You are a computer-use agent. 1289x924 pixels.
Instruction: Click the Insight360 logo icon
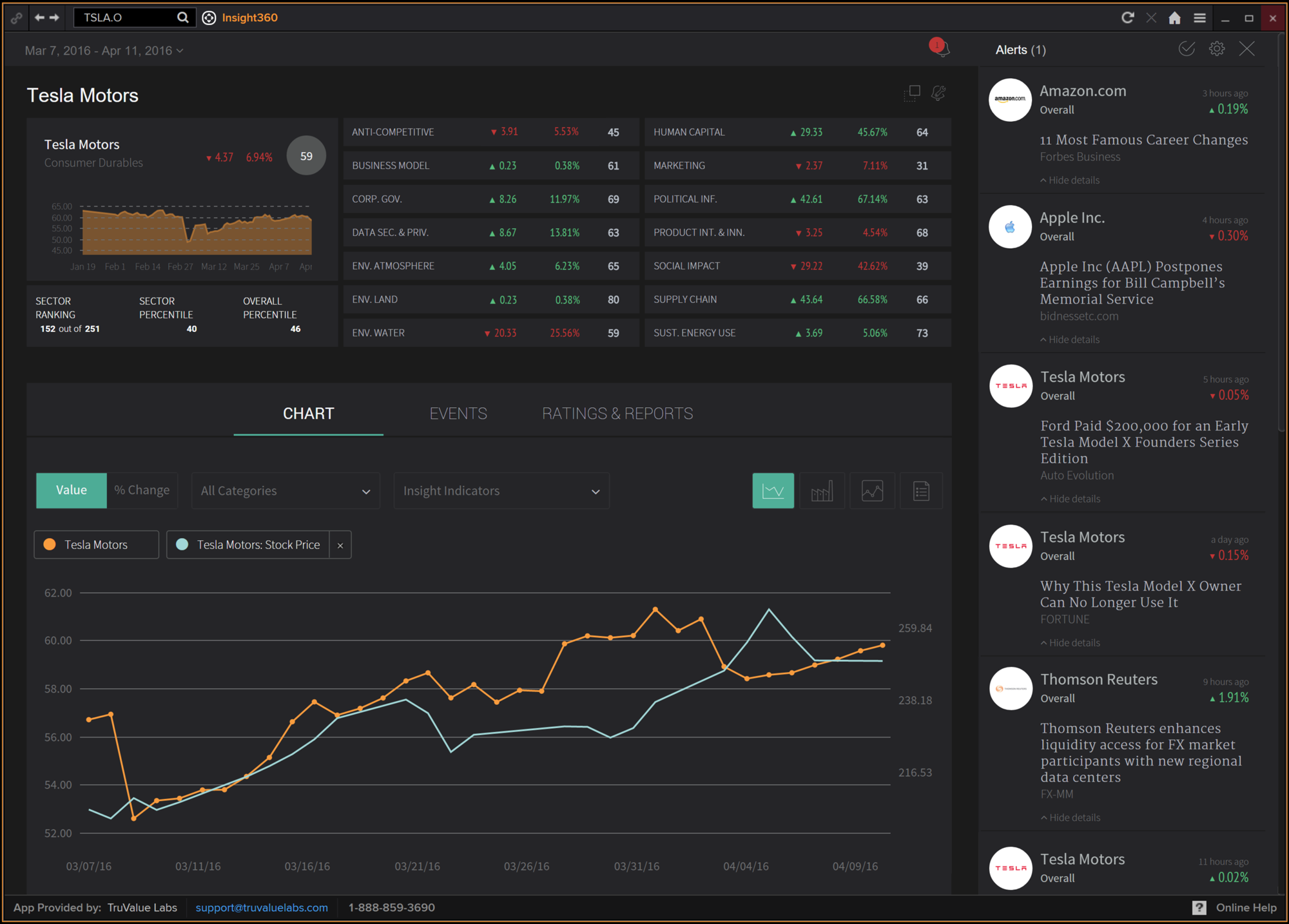coord(208,17)
